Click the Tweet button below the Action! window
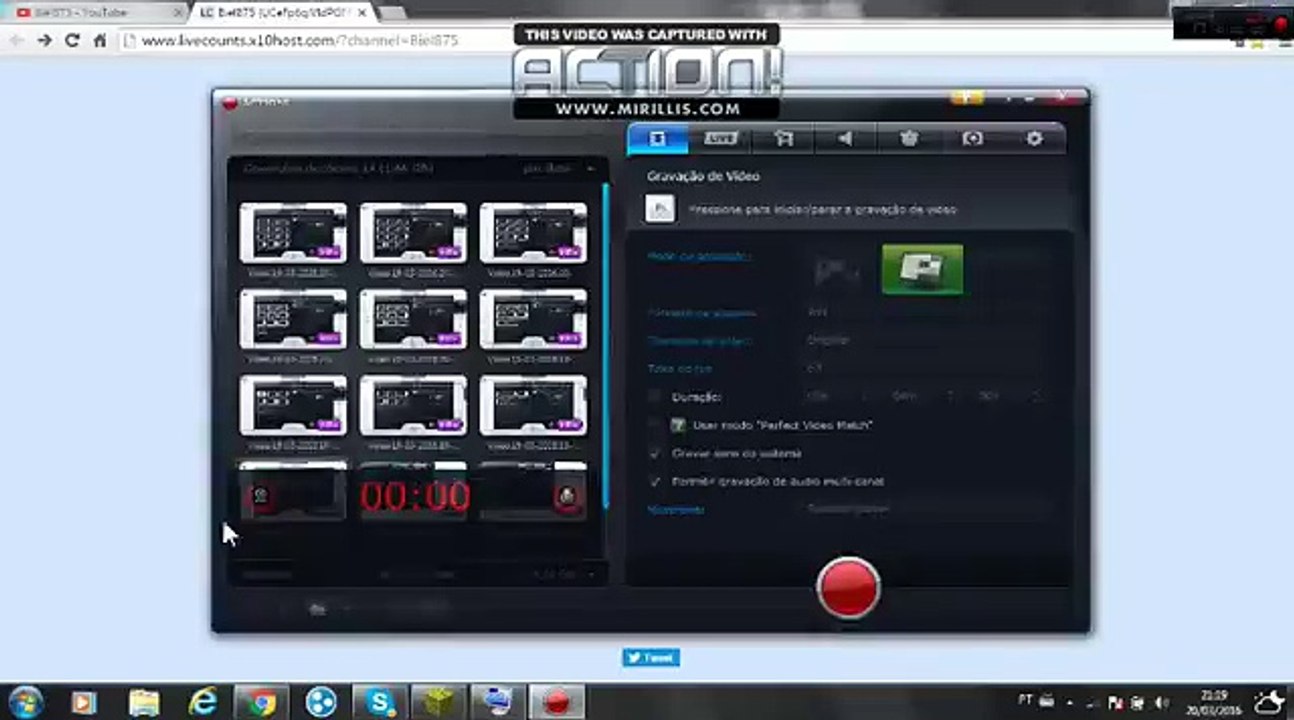Image resolution: width=1294 pixels, height=720 pixels. [651, 658]
